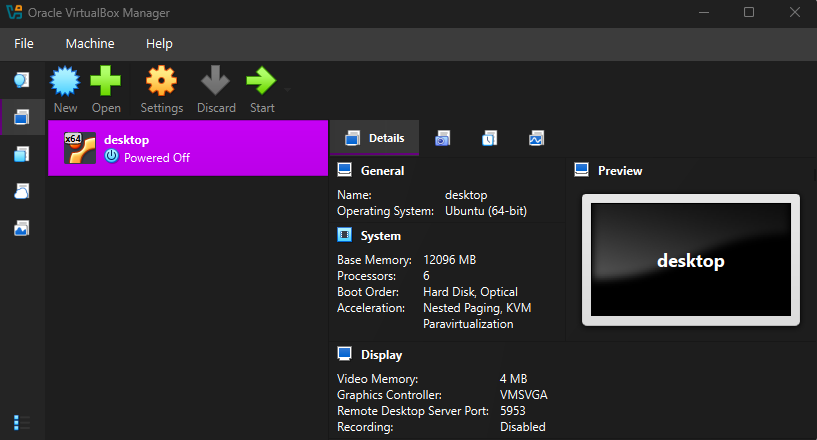Click the Recording "Disabled" value
The width and height of the screenshot is (817, 440).
523,427
